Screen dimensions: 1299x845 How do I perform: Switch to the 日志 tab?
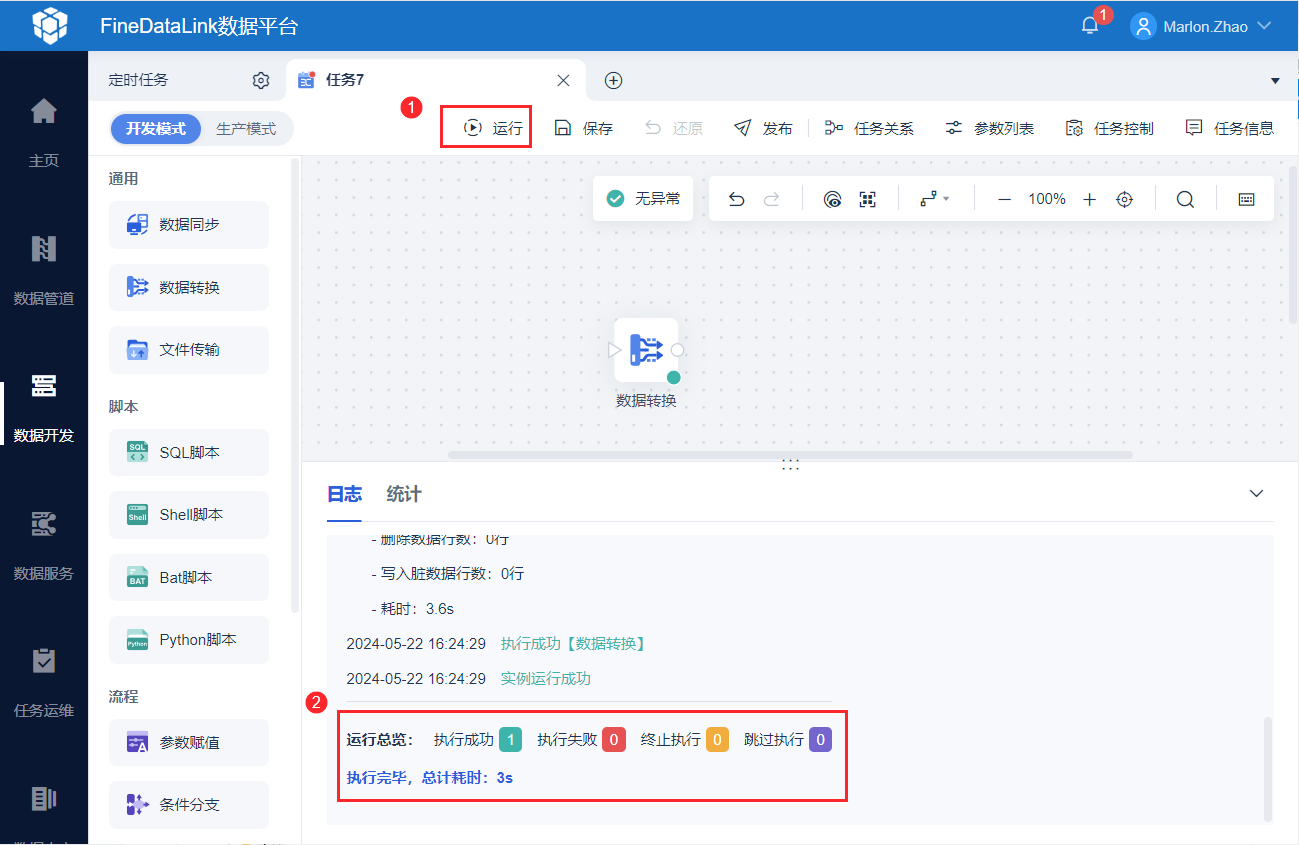tap(345, 494)
